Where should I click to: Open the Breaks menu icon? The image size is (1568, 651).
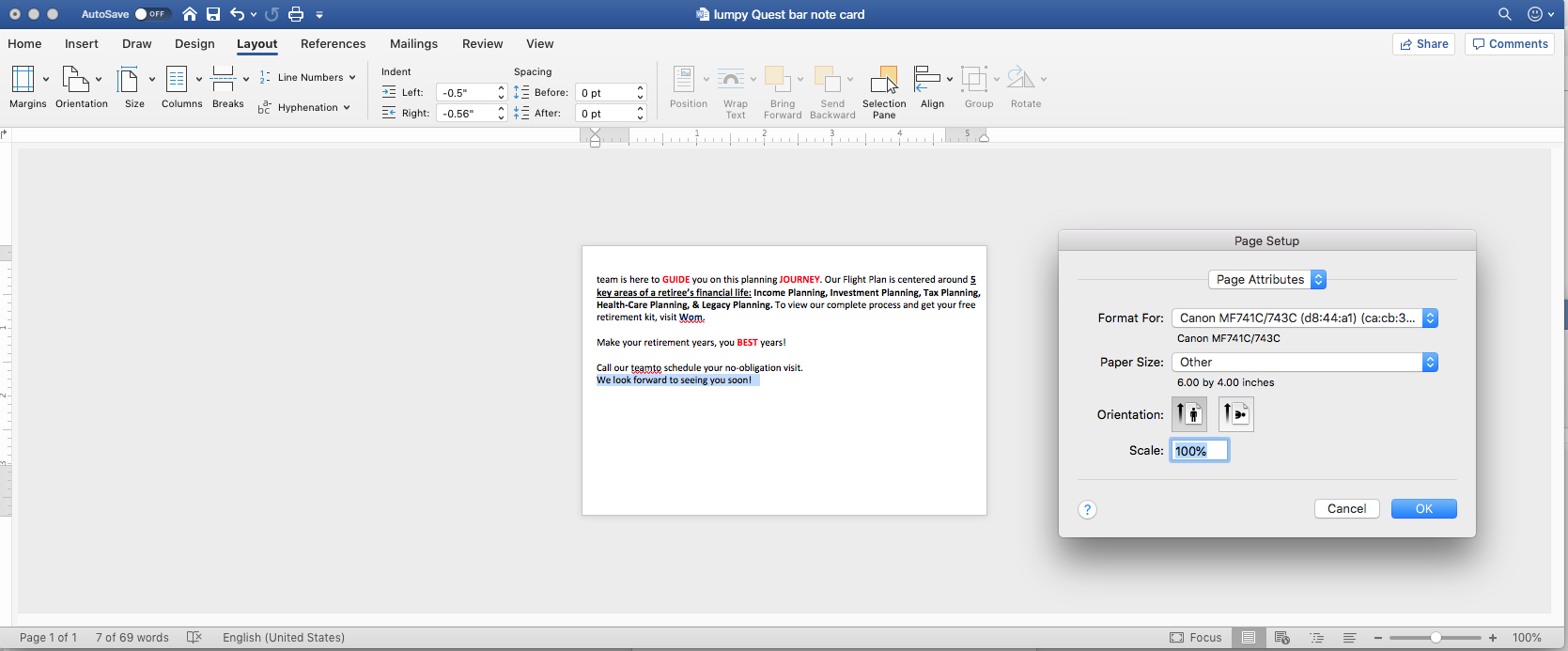point(224,80)
